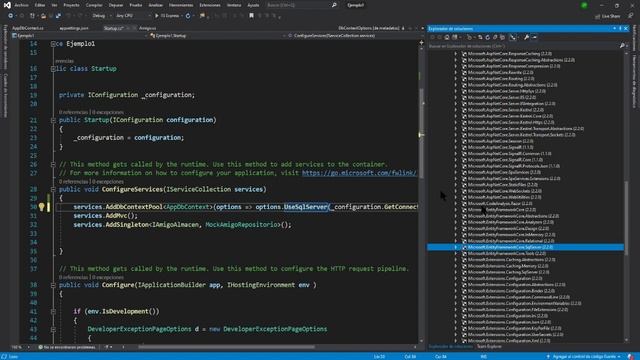Image resolution: width=640 pixels, height=360 pixels.
Task: Expand Microsoft.Extensions.Configuration.Binder package node
Action: click(x=456, y=291)
